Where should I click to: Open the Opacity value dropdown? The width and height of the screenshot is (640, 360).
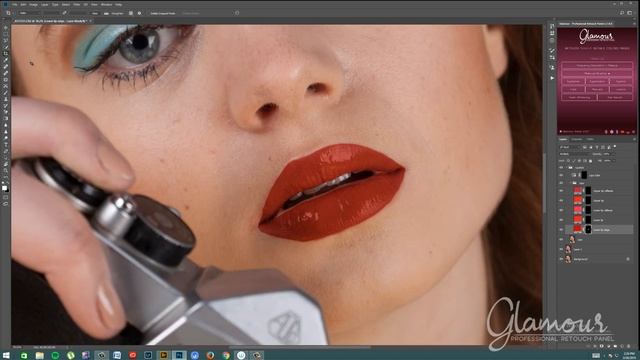613,154
